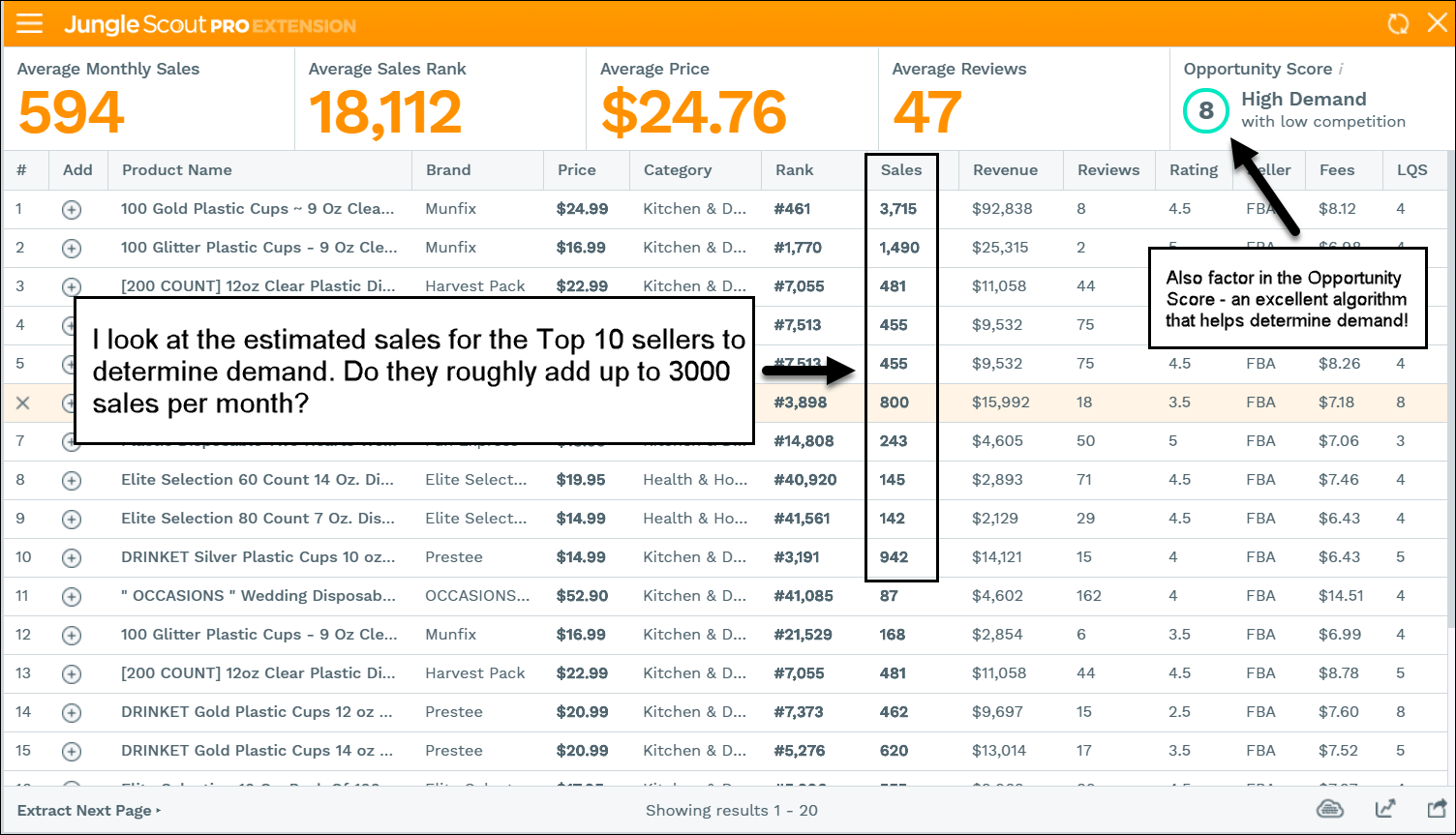
Task: Click "Showing results 1 - 20" status text
Action: coord(732,811)
